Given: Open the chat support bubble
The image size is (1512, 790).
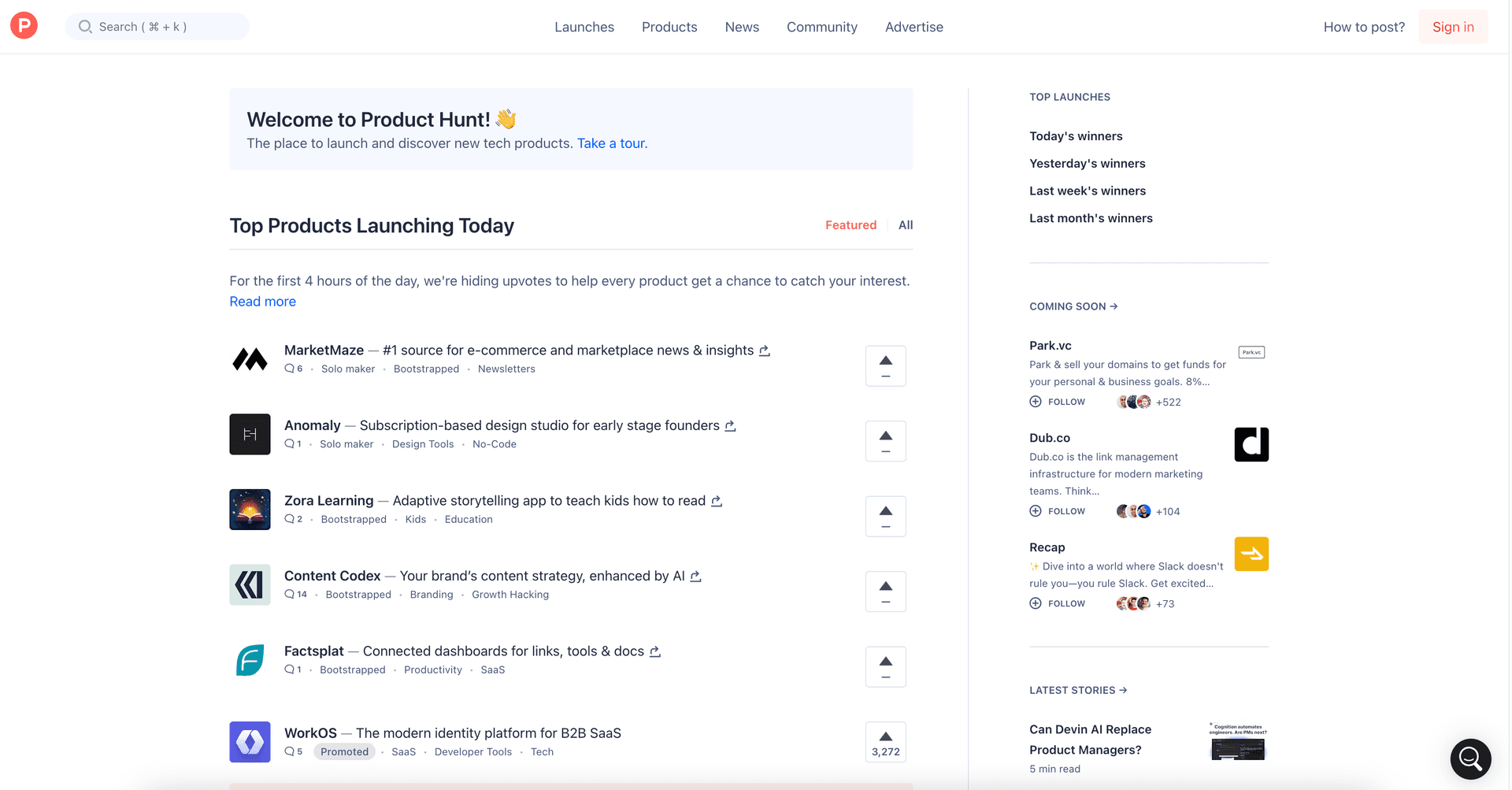Looking at the screenshot, I should [x=1471, y=758].
